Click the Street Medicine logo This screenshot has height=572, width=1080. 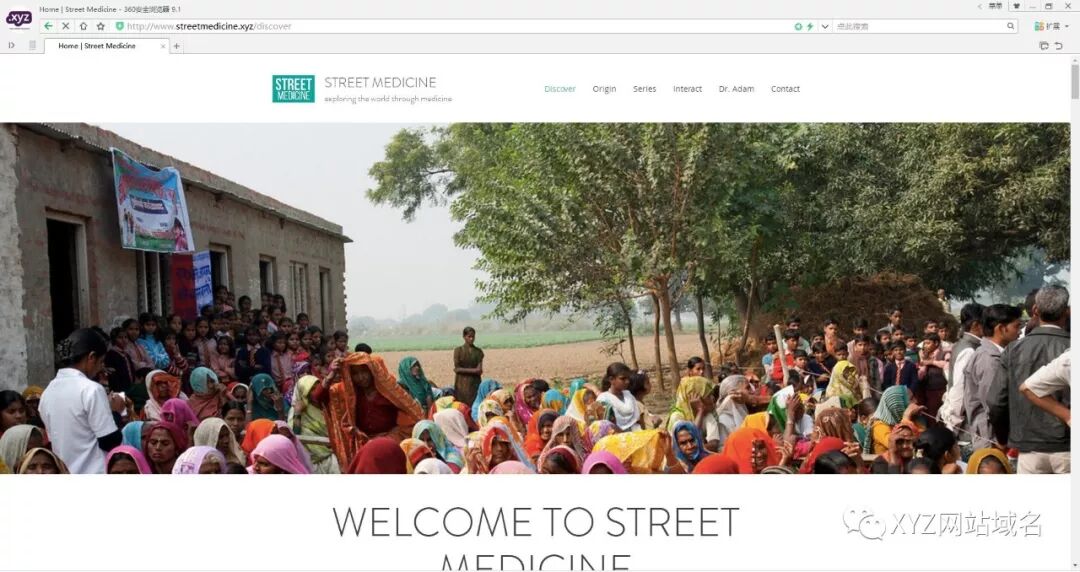293,89
